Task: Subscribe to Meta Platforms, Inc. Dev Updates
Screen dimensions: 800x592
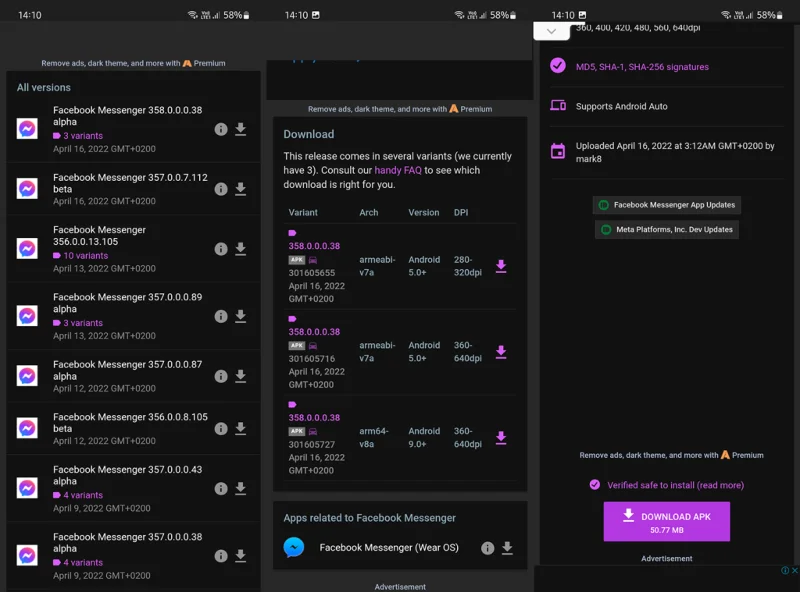Action: tap(667, 230)
